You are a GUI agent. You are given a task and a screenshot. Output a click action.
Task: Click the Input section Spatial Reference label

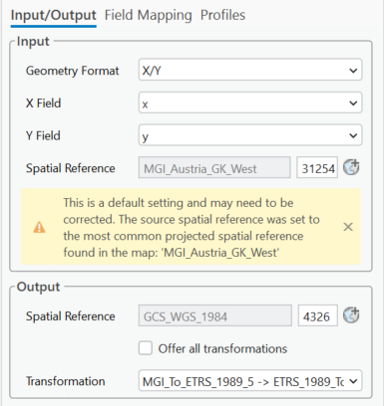coord(71,168)
